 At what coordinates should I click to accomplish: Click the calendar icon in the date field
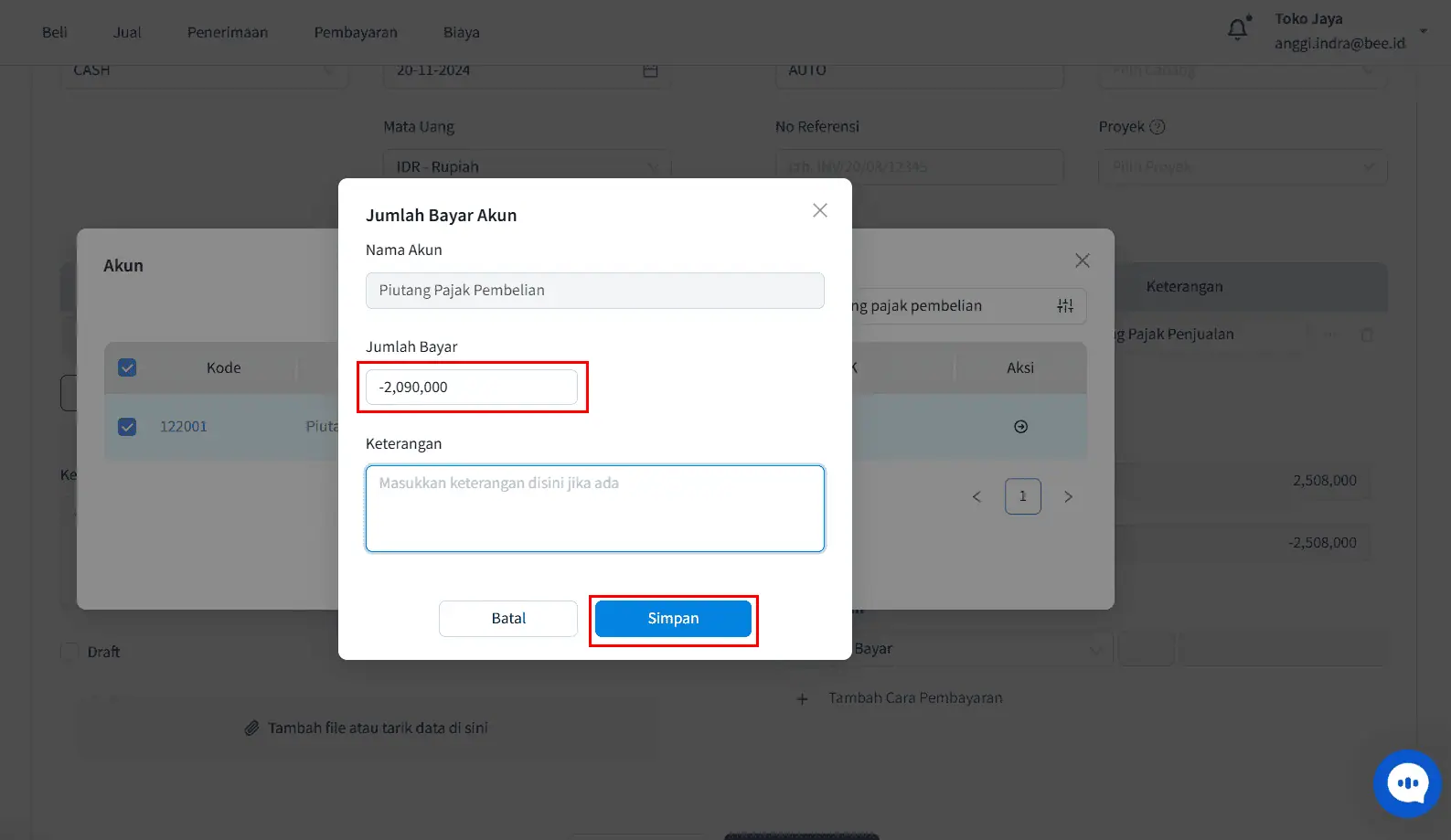click(x=650, y=70)
